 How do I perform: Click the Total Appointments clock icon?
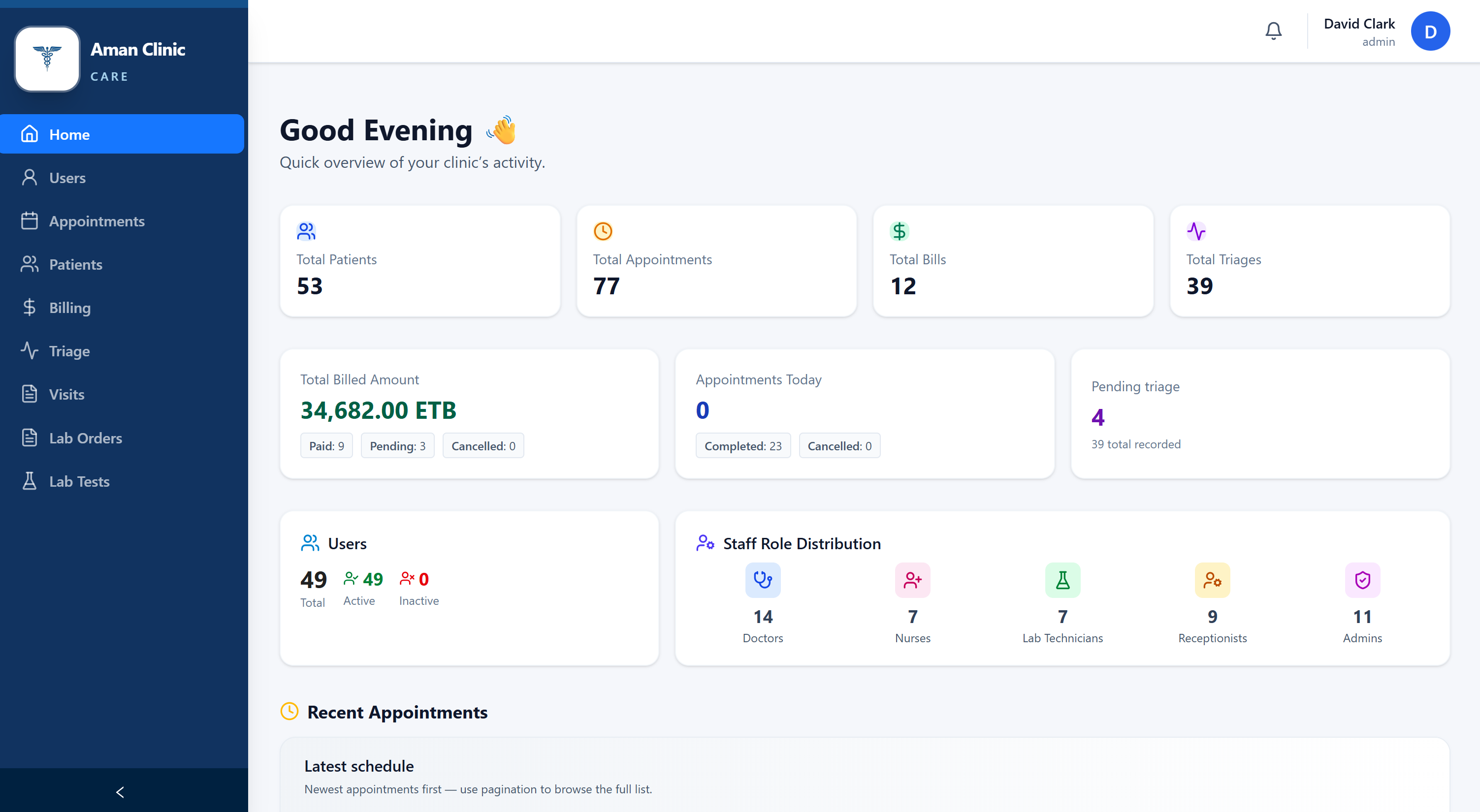tap(603, 231)
